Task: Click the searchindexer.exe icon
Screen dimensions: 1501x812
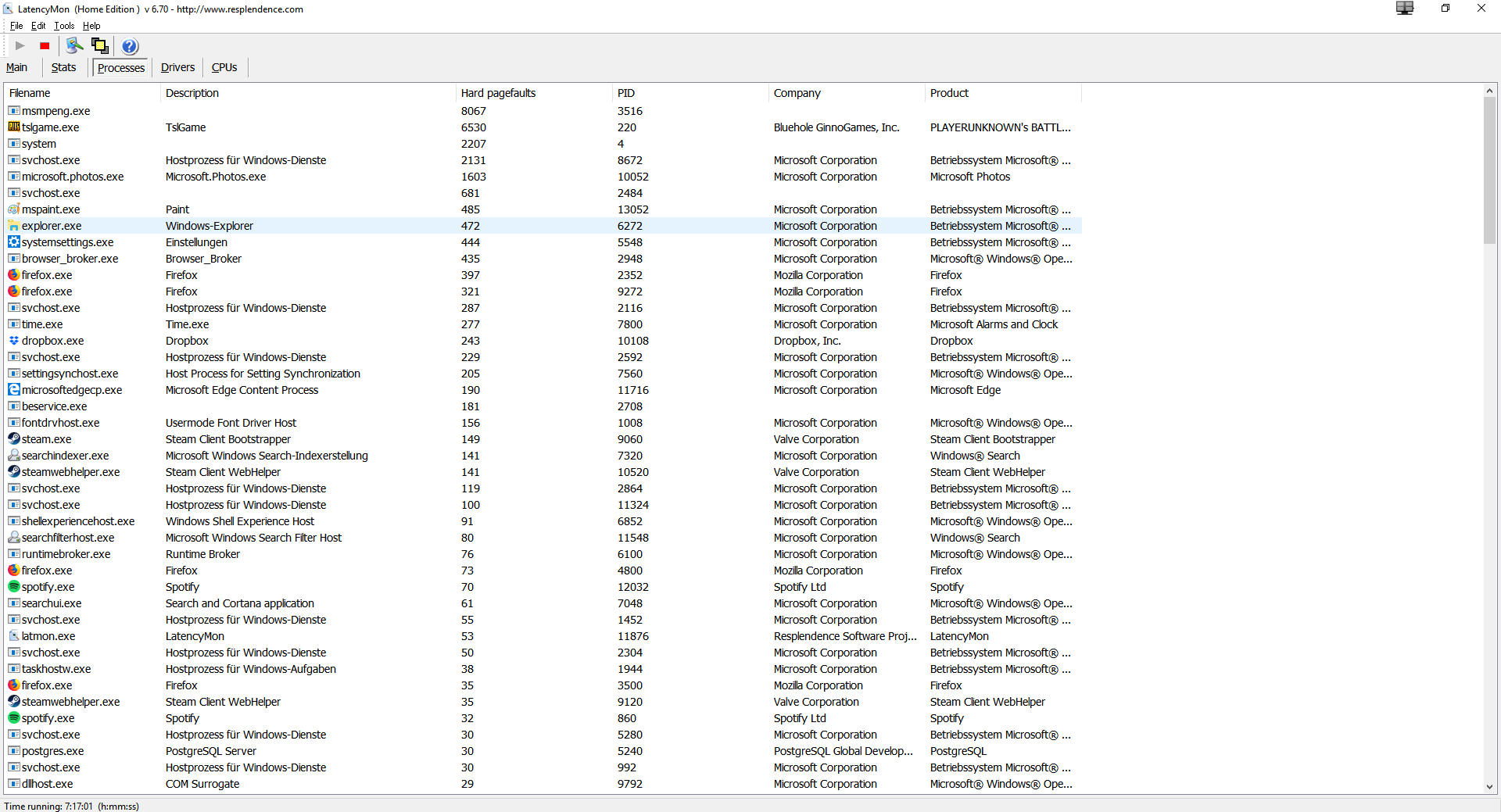Action: [x=14, y=455]
